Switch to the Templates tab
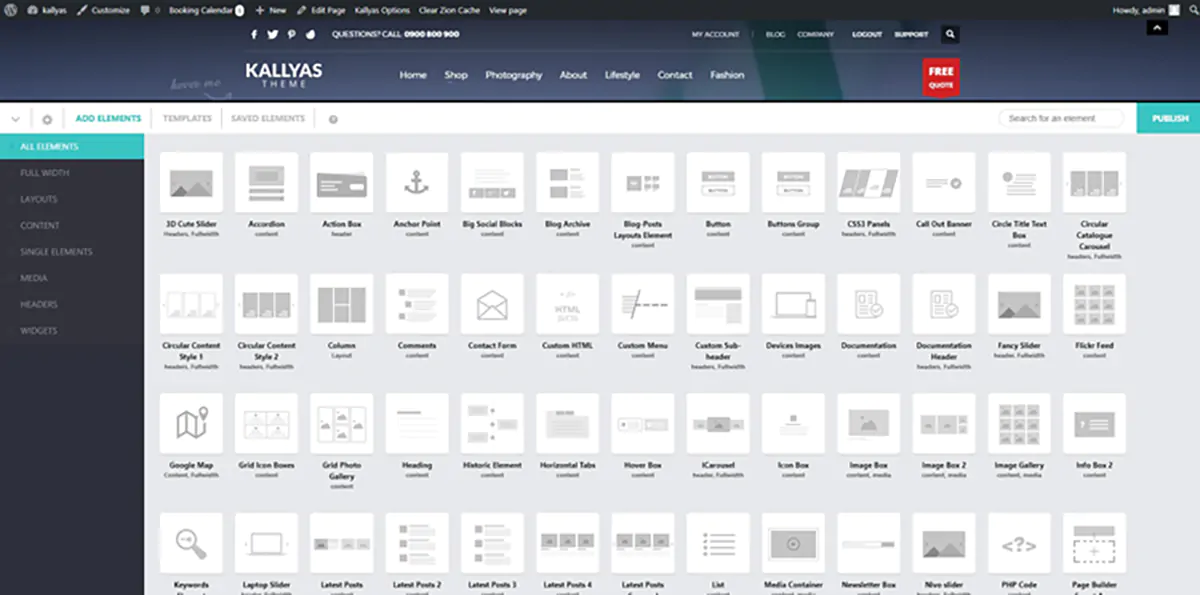 187,118
